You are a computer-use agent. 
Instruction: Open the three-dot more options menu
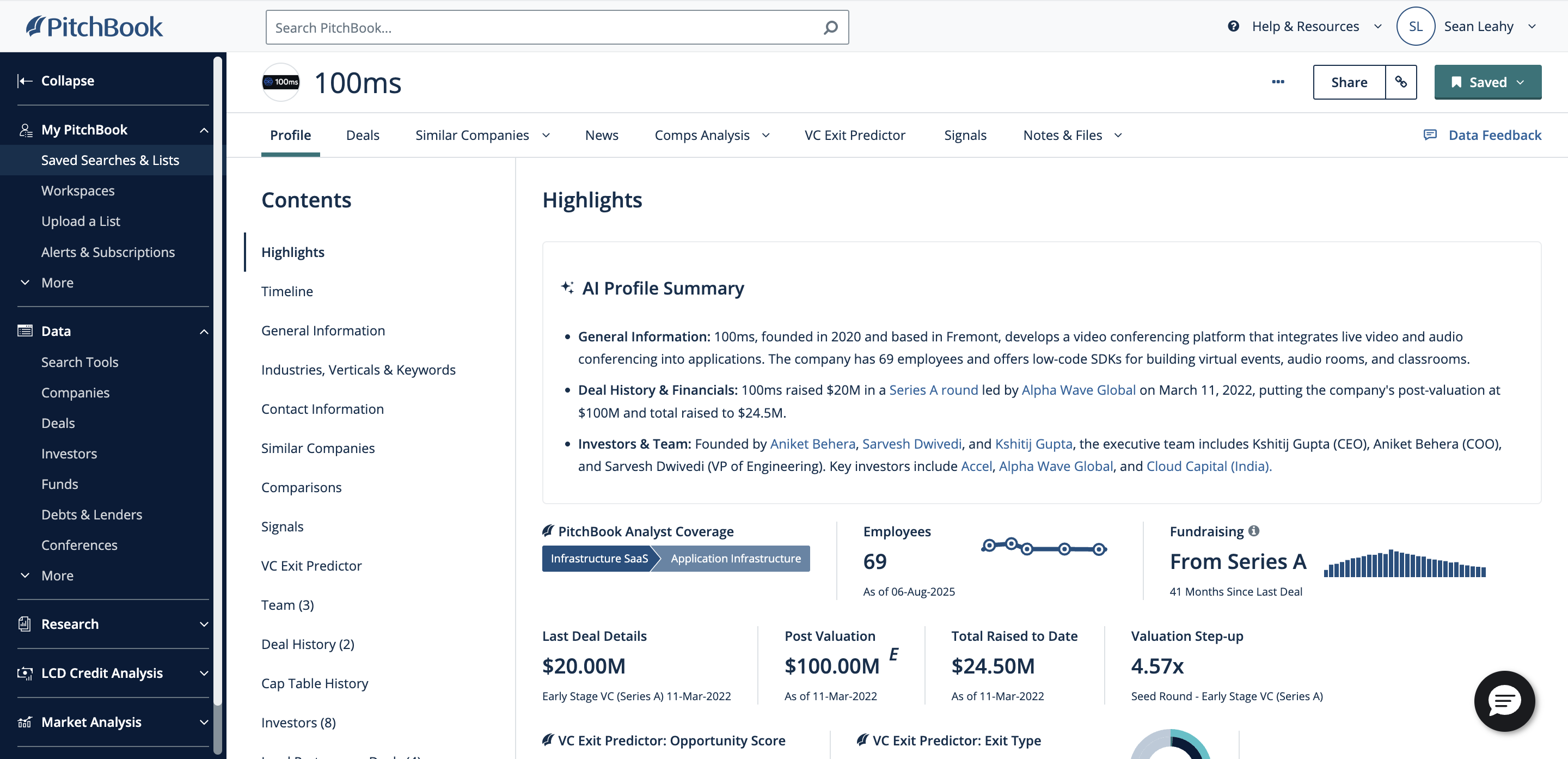(1278, 82)
